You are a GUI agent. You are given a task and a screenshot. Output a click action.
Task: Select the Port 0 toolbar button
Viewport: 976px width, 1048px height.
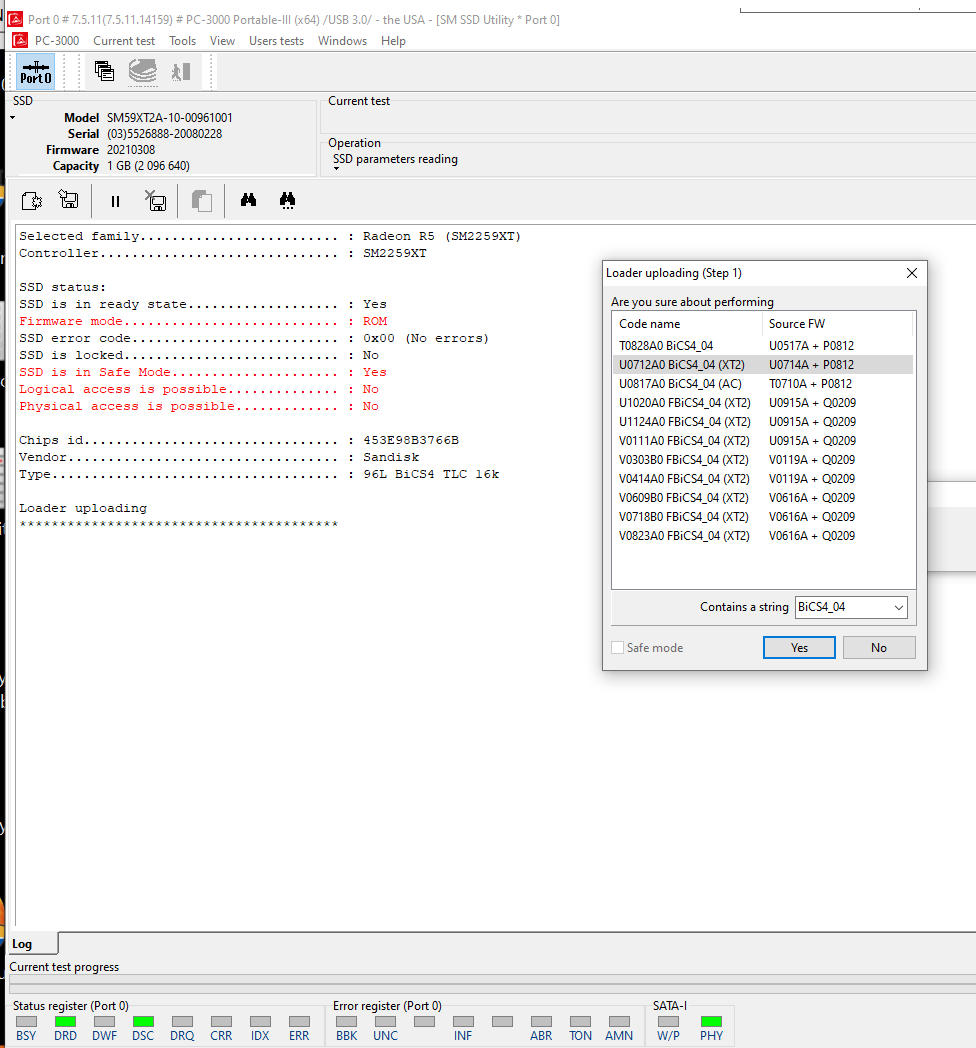pyautogui.click(x=35, y=72)
